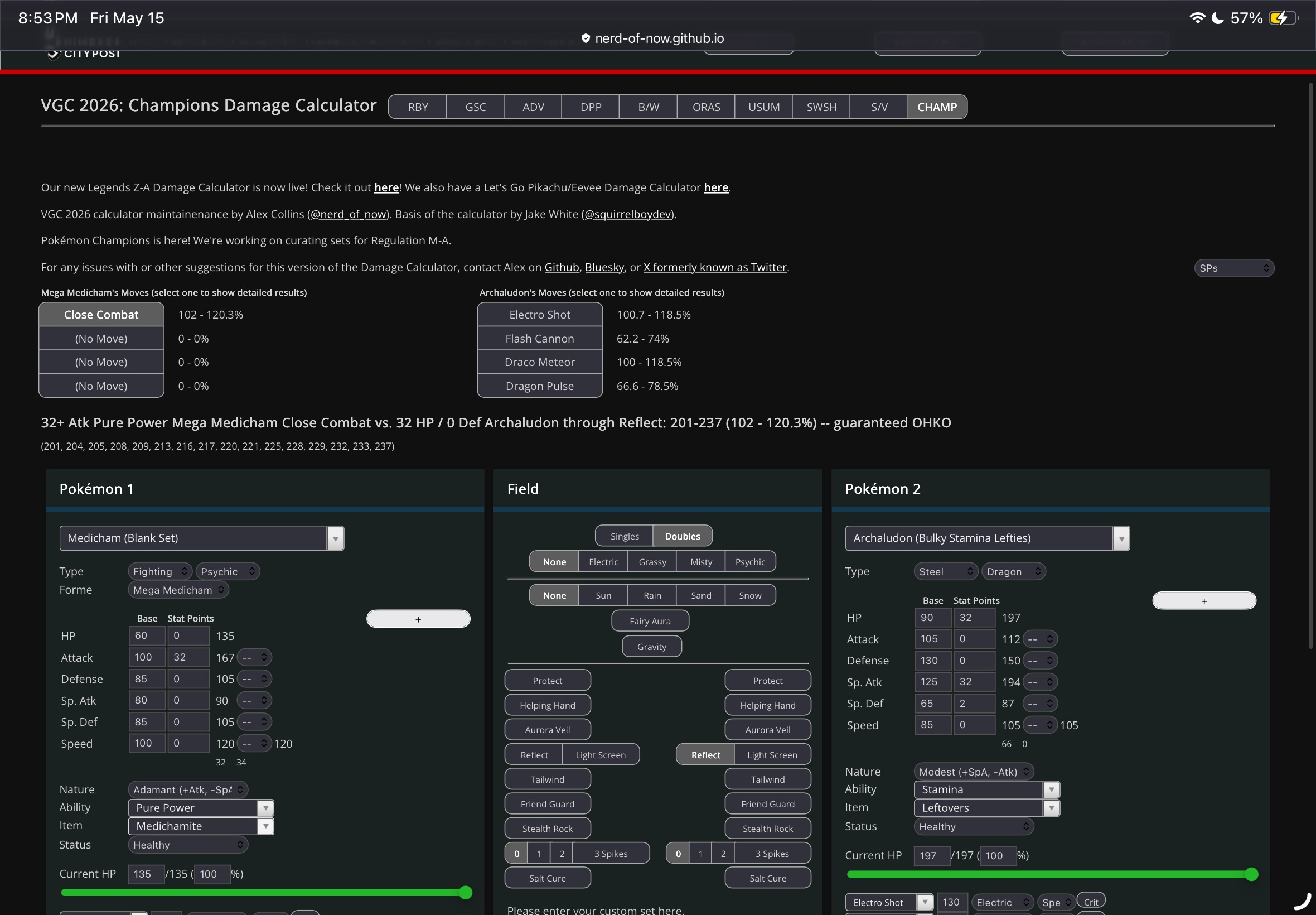Image resolution: width=1316 pixels, height=915 pixels.
Task: Switch to the RBY generation tab
Action: click(x=418, y=107)
